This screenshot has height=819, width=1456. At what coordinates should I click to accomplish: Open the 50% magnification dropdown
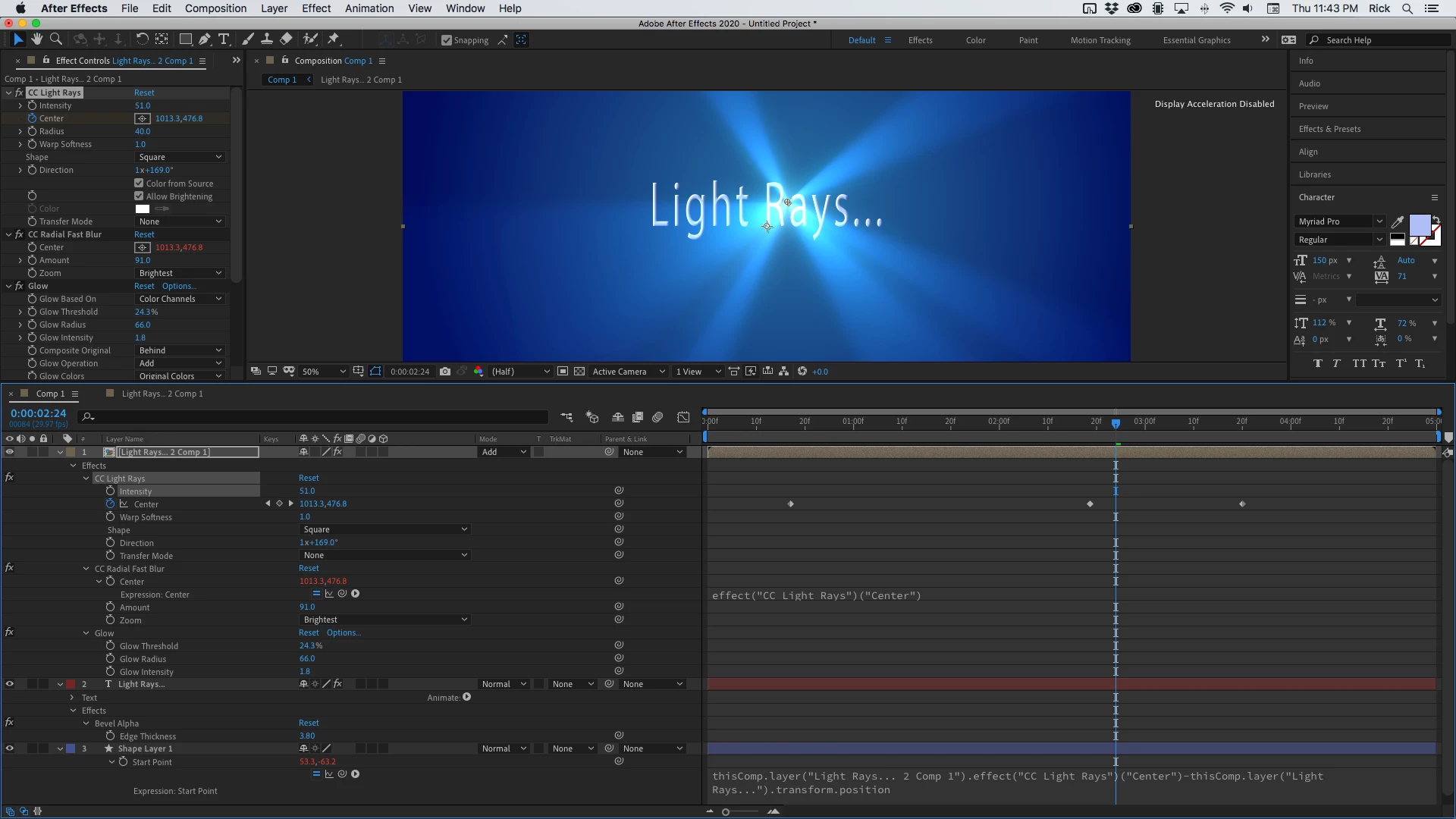point(324,372)
